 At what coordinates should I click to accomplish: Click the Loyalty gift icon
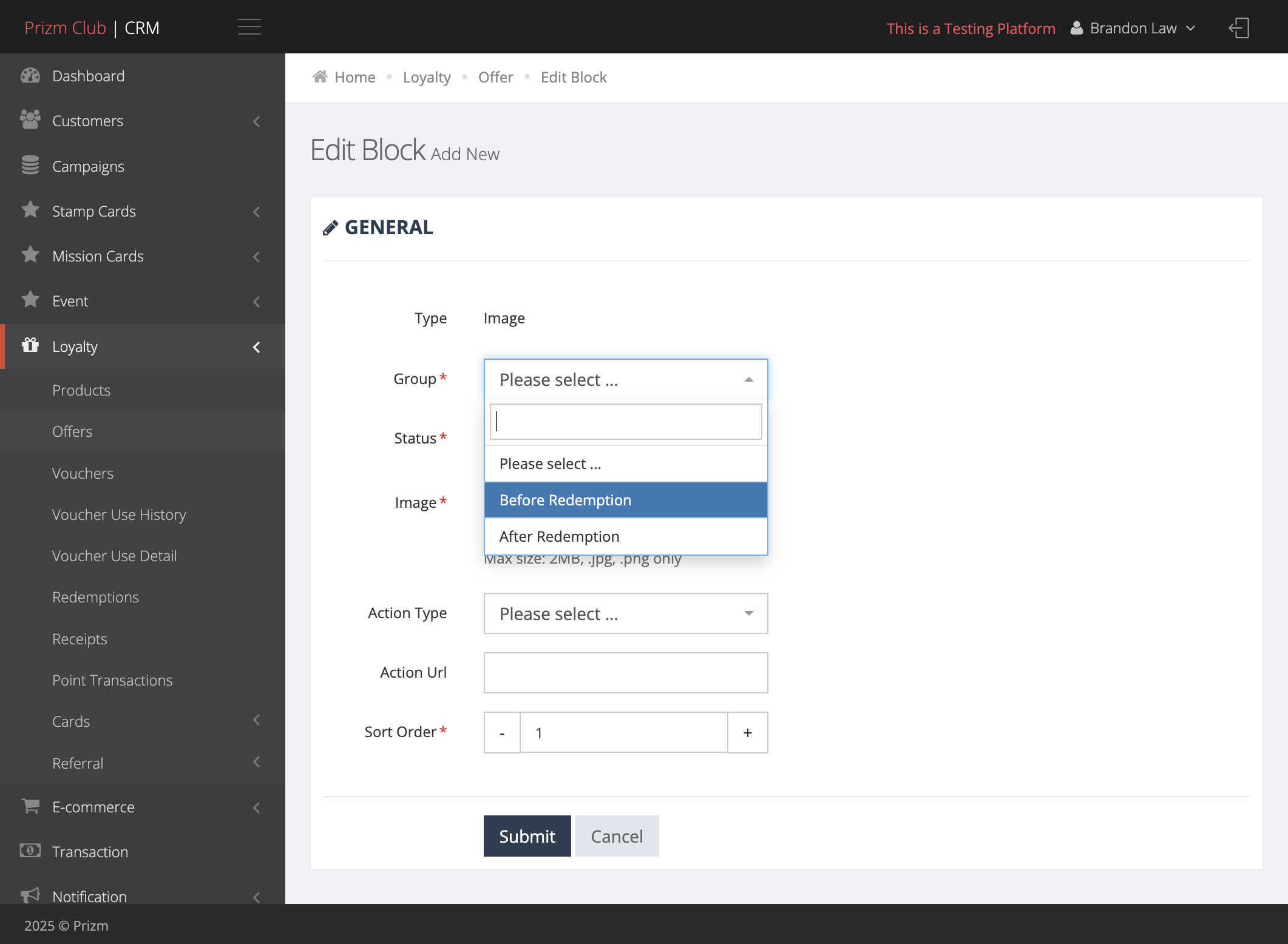(30, 345)
